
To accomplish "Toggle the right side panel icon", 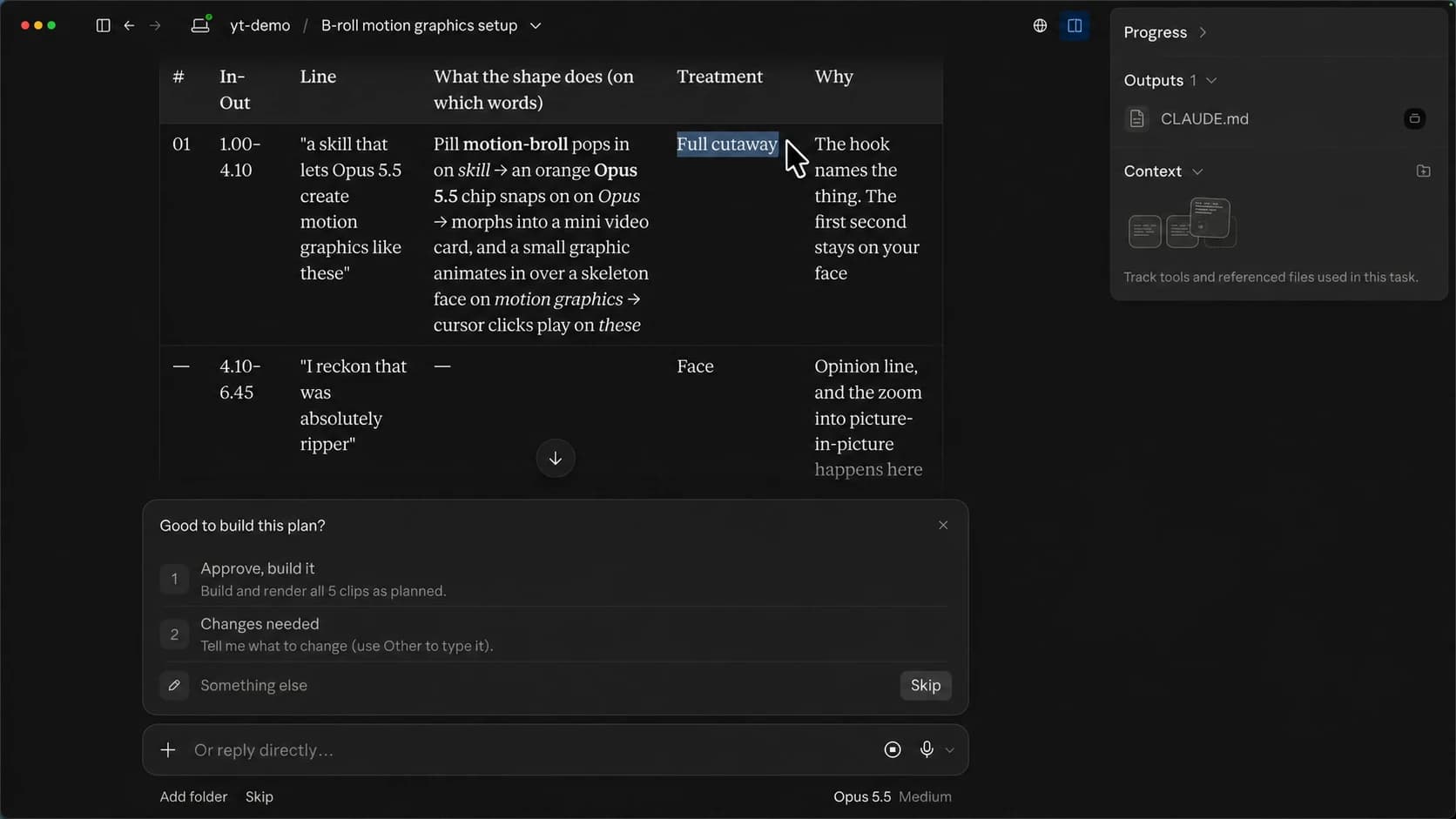I will [1075, 26].
